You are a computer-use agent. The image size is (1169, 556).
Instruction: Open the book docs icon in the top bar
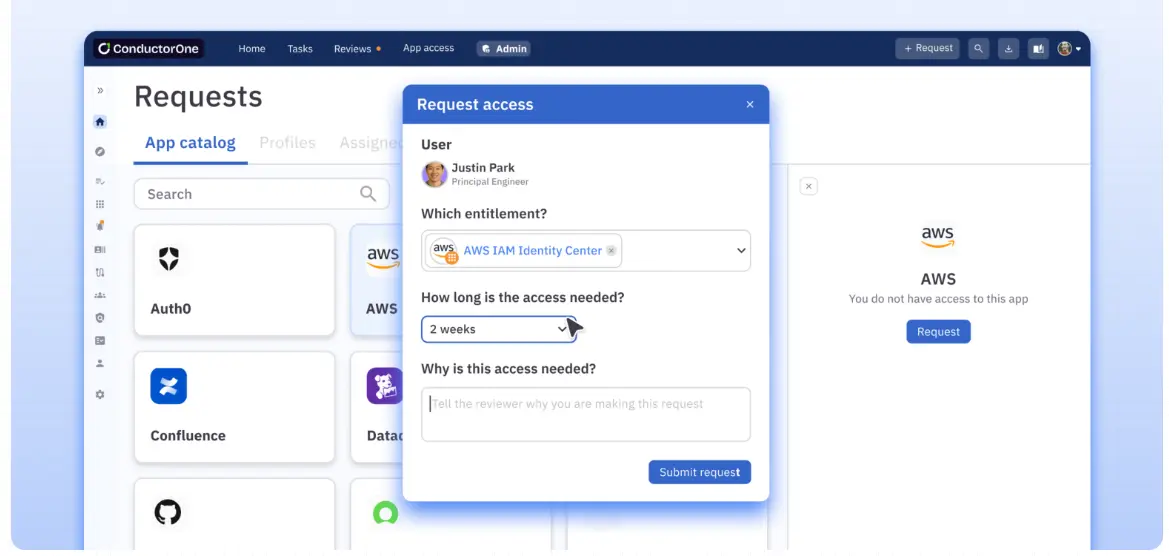(x=1036, y=48)
